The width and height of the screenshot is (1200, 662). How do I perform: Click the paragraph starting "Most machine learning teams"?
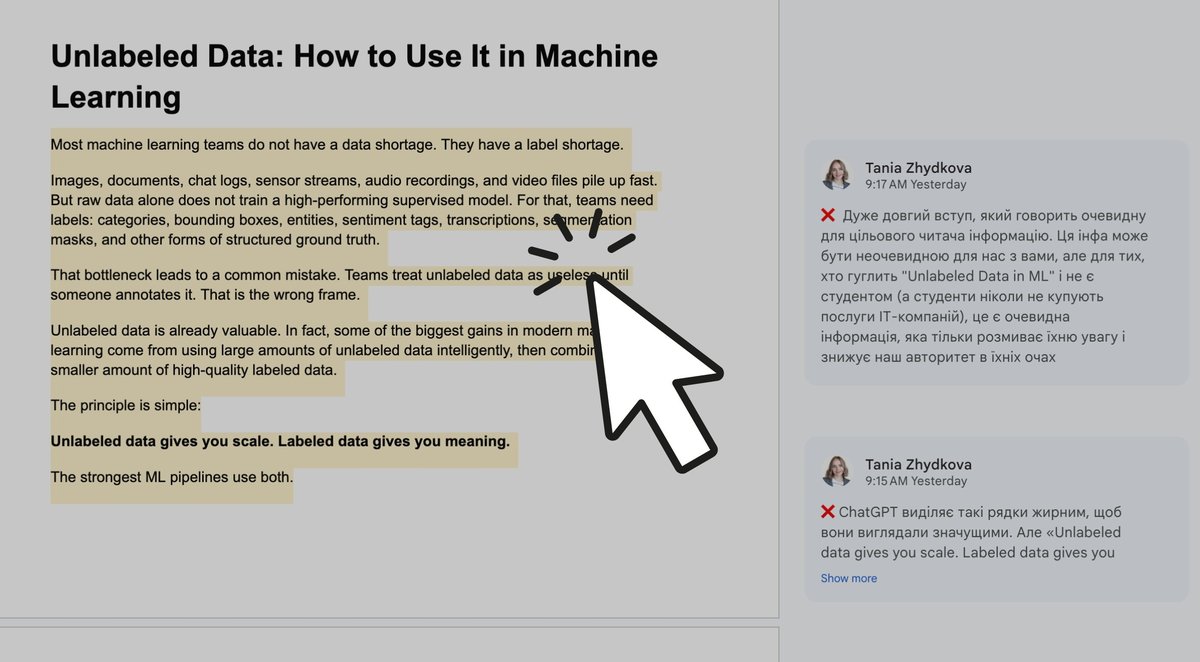pyautogui.click(x=337, y=145)
